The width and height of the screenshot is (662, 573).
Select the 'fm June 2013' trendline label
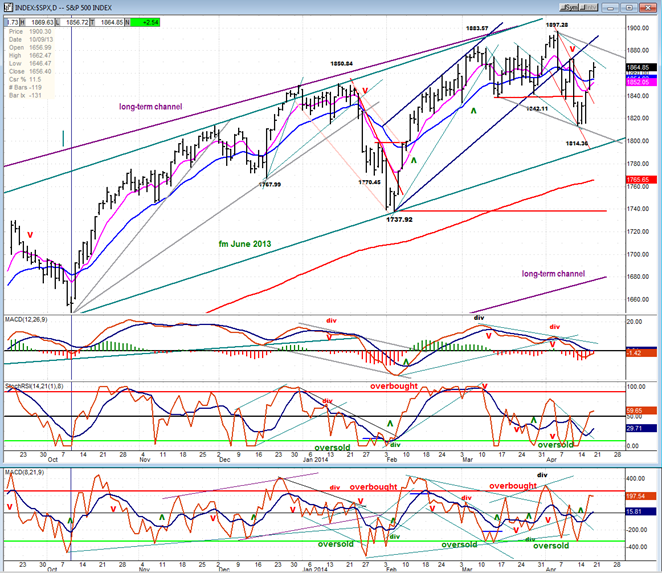(x=245, y=244)
